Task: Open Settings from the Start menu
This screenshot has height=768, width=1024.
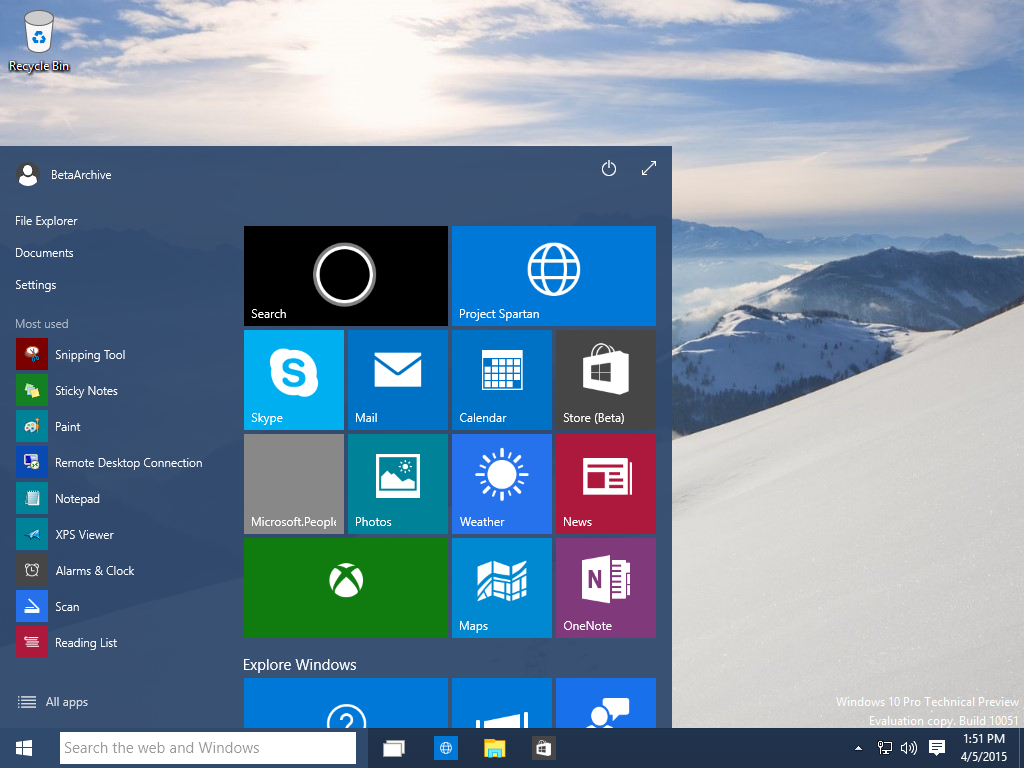Action: click(x=36, y=285)
